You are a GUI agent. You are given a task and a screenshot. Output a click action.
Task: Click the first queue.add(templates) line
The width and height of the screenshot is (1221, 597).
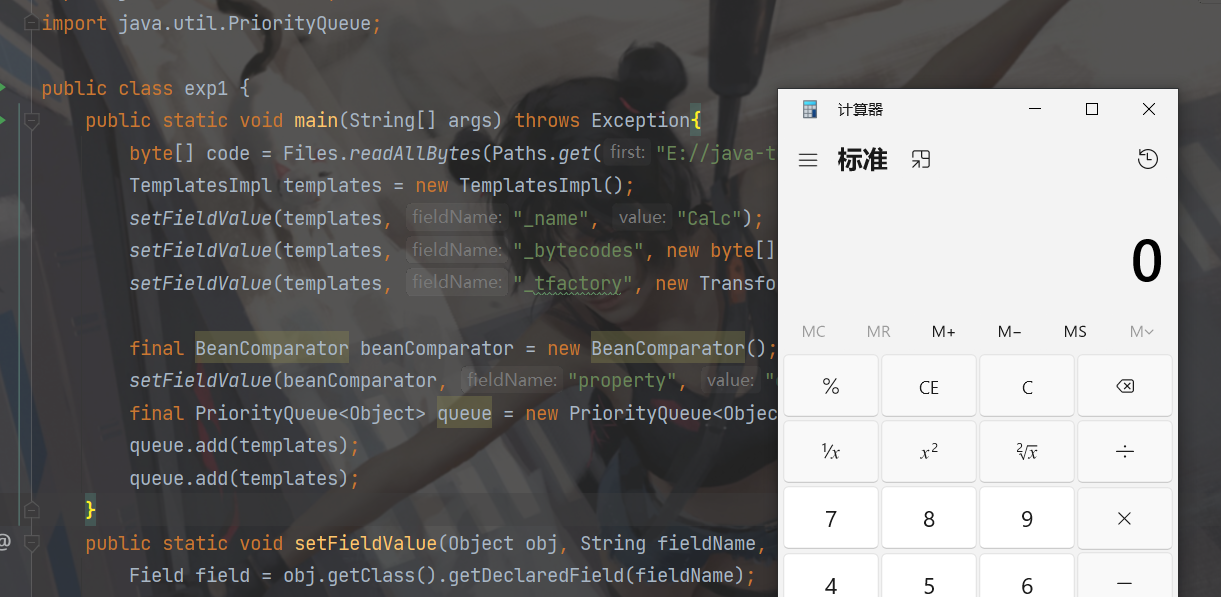[x=244, y=445]
